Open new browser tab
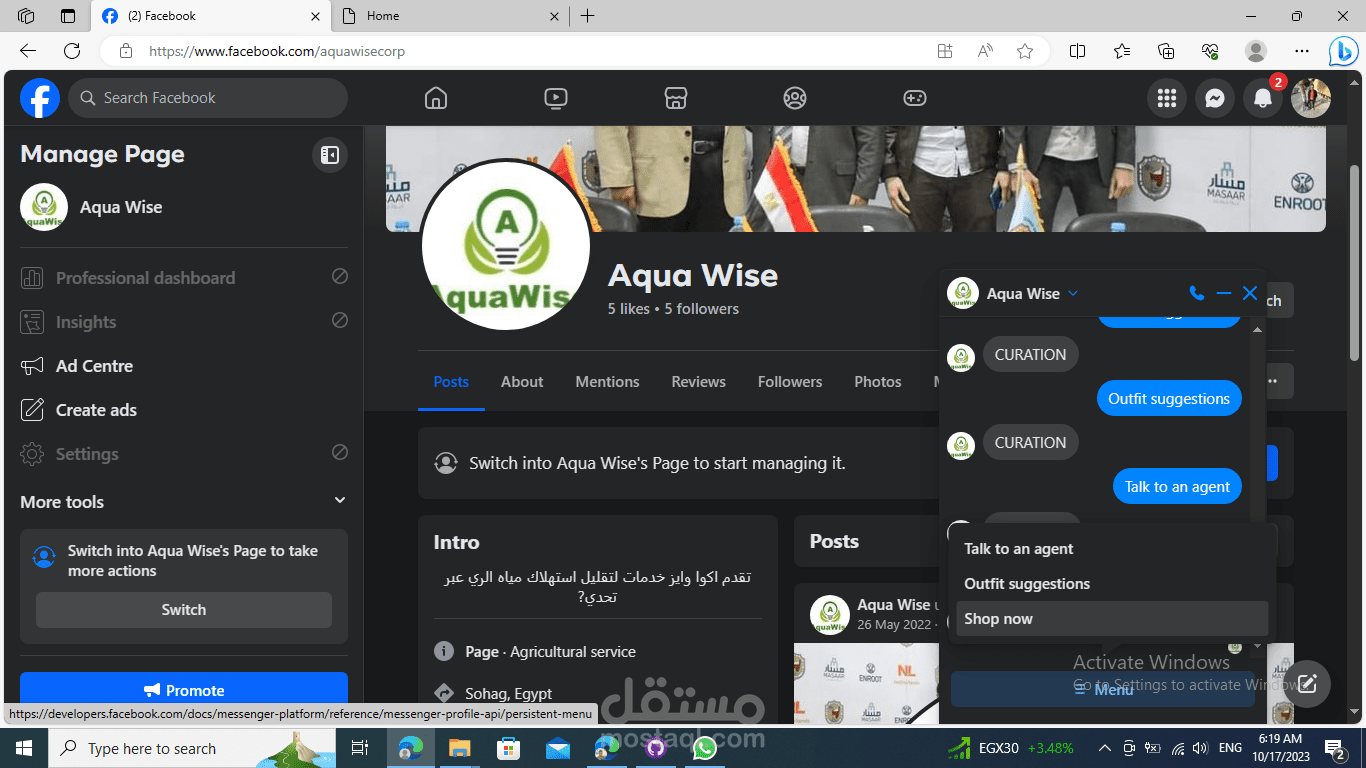Viewport: 1366px width, 768px height. click(587, 16)
